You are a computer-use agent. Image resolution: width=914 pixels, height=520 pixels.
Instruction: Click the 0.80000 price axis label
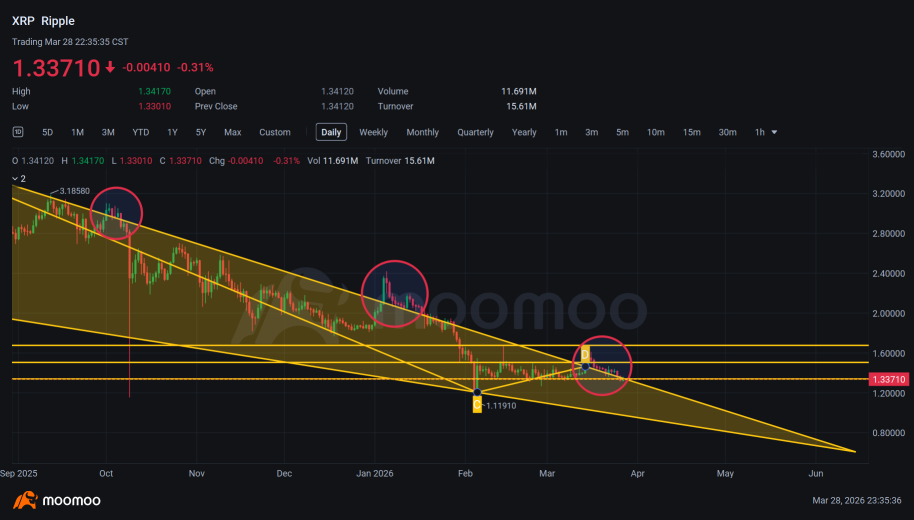coord(888,433)
